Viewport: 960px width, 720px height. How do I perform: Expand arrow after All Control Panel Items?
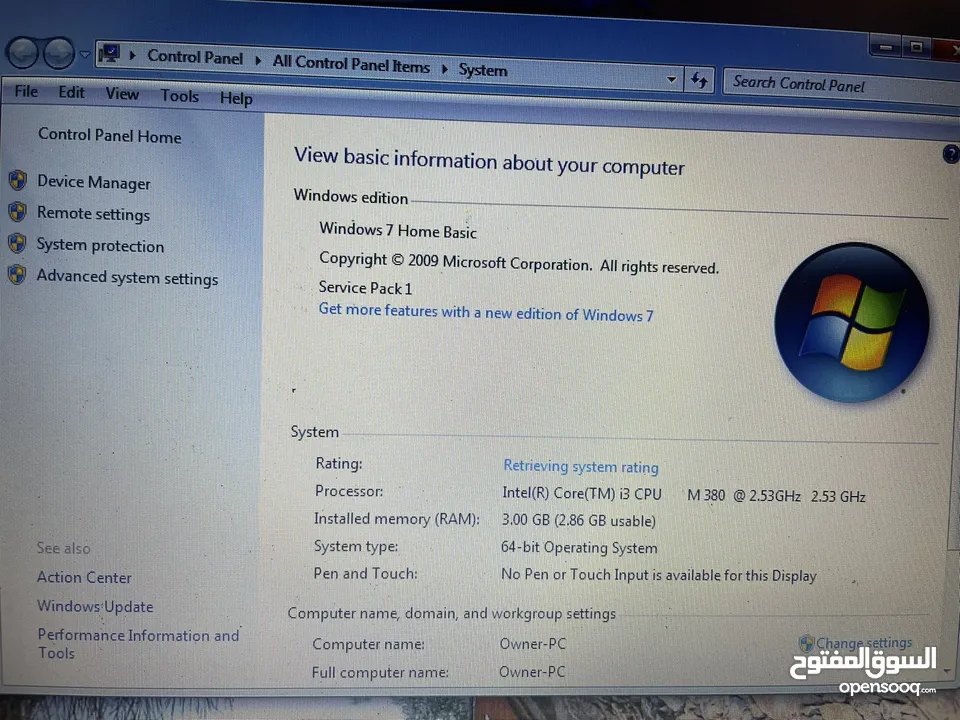click(x=445, y=69)
